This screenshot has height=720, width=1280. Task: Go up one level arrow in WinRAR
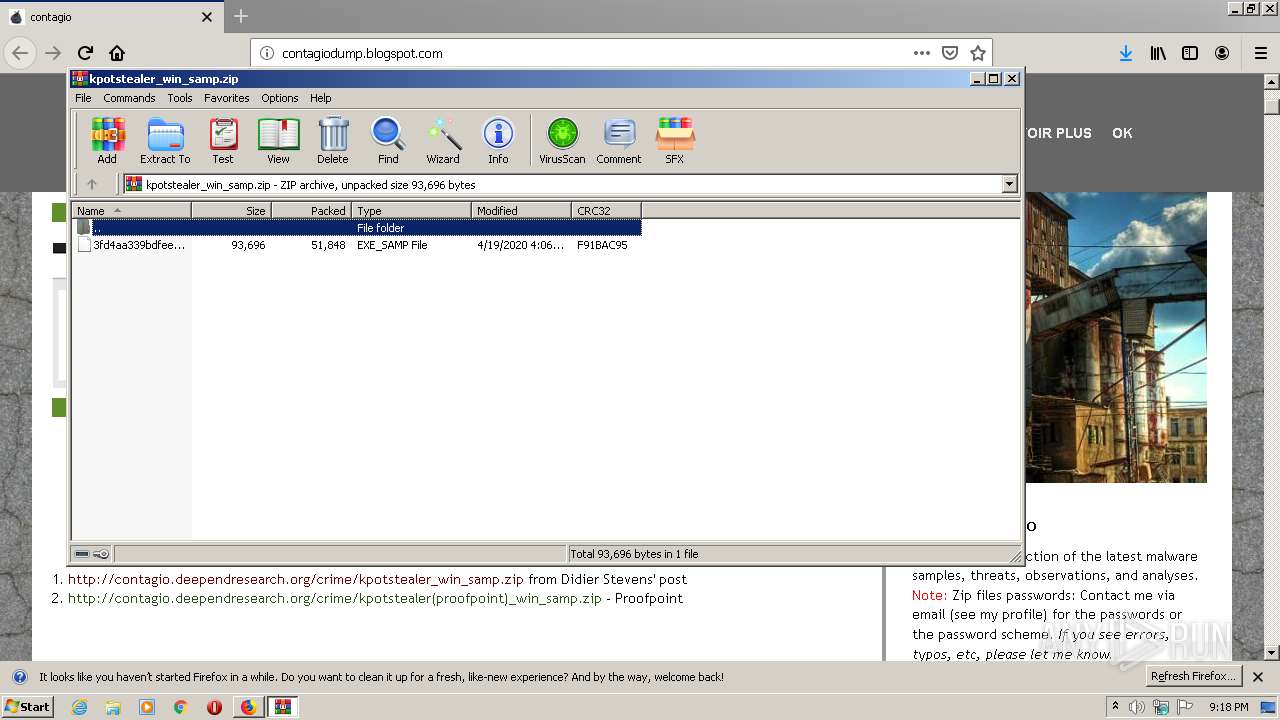pos(92,184)
